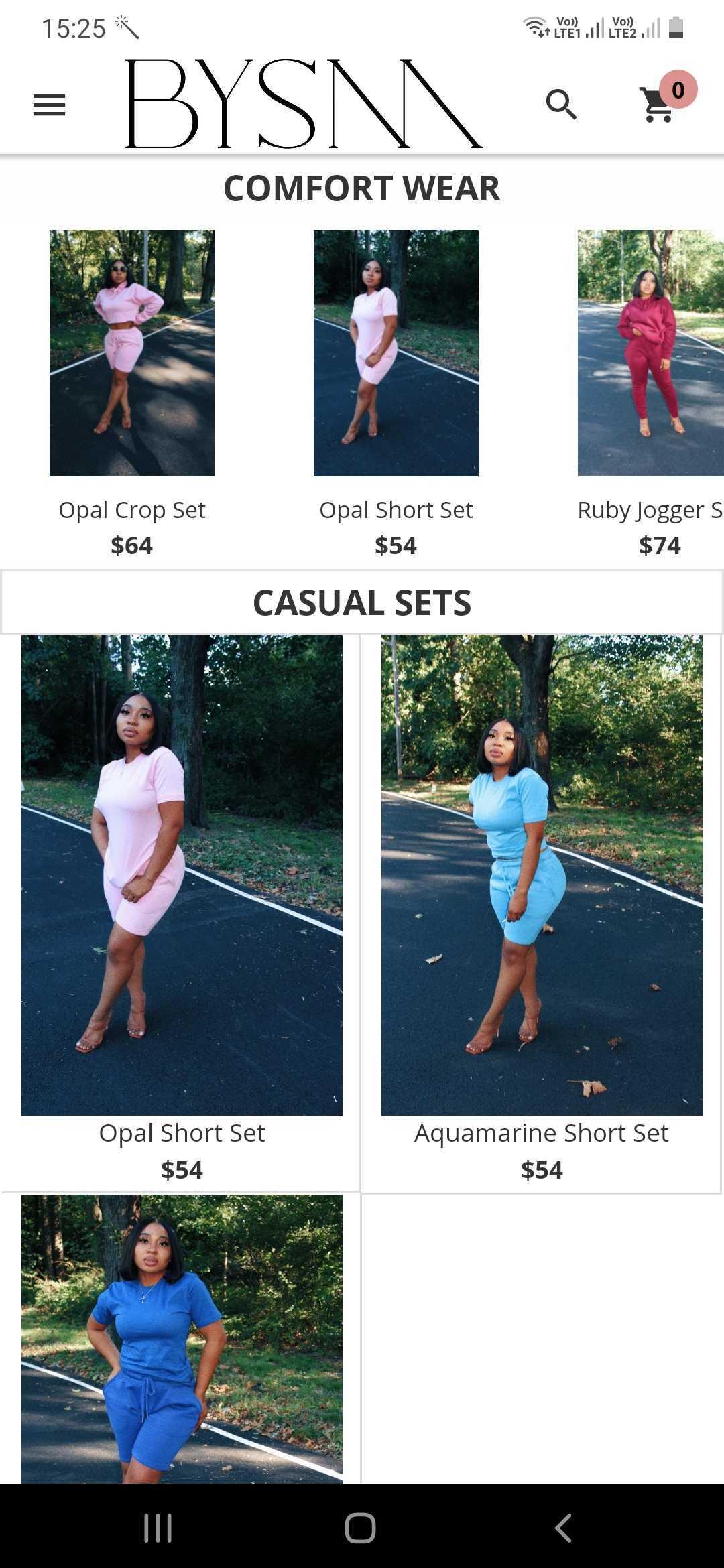View the large pink Opal Short Set photo
The height and width of the screenshot is (1568, 724).
click(182, 875)
